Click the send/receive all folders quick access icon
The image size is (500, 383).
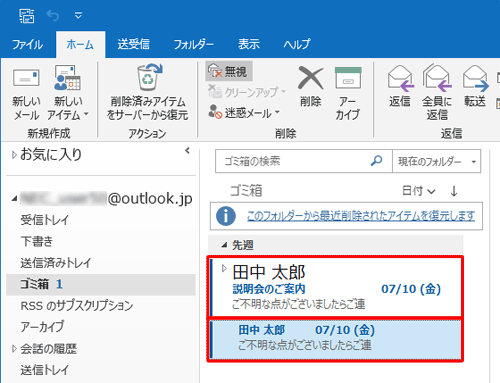[x=27, y=16]
